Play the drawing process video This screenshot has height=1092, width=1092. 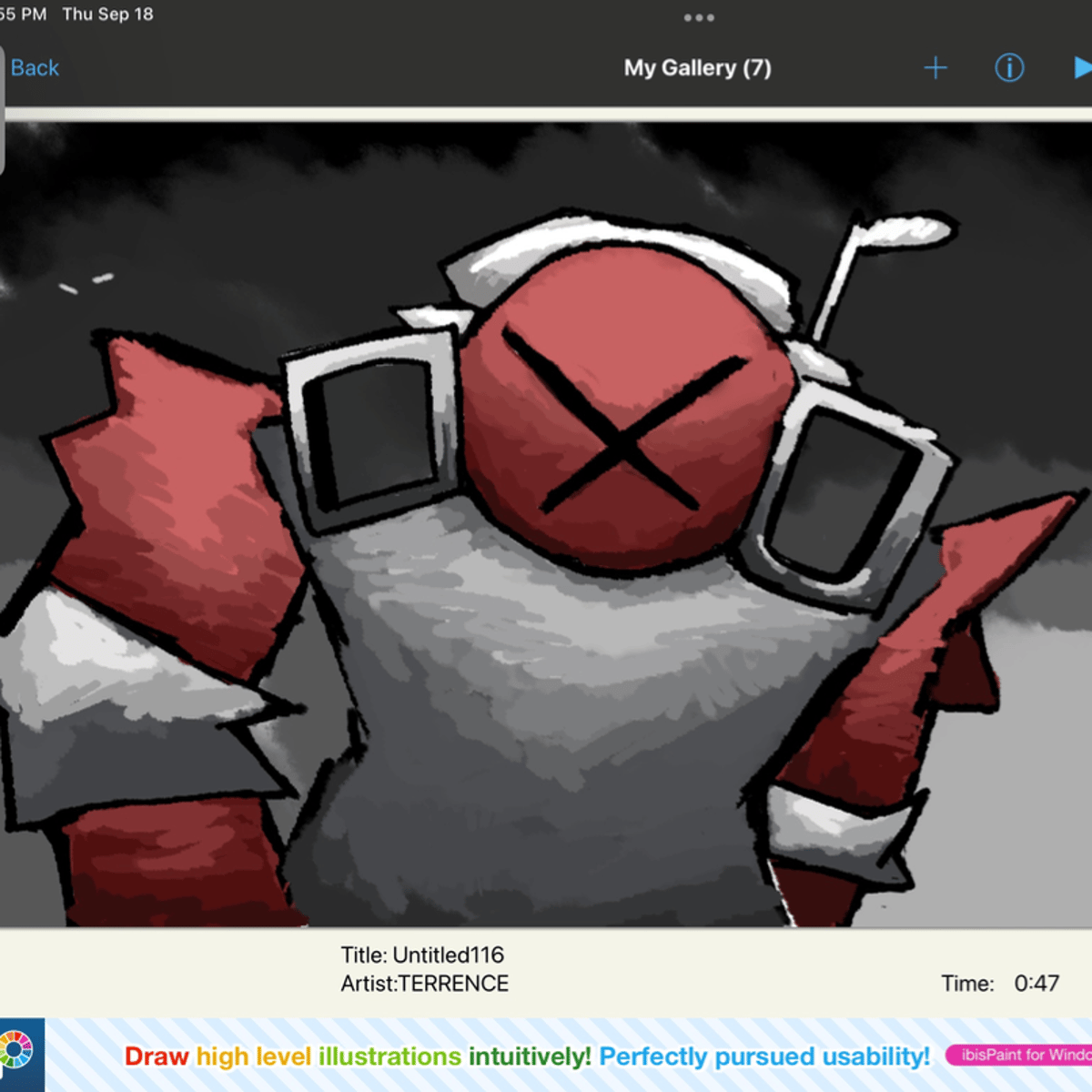(1082, 68)
